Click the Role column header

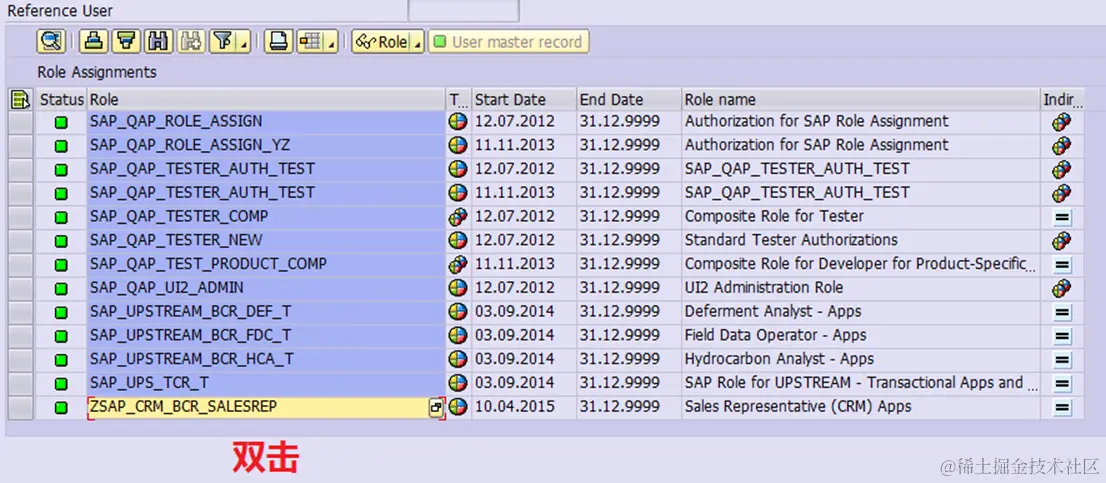point(267,99)
